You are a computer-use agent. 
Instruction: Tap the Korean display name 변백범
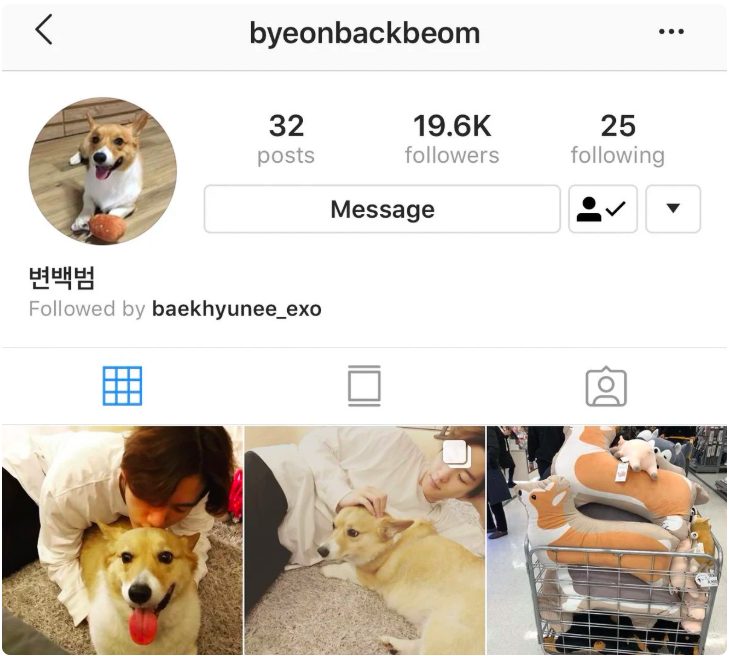tap(62, 278)
